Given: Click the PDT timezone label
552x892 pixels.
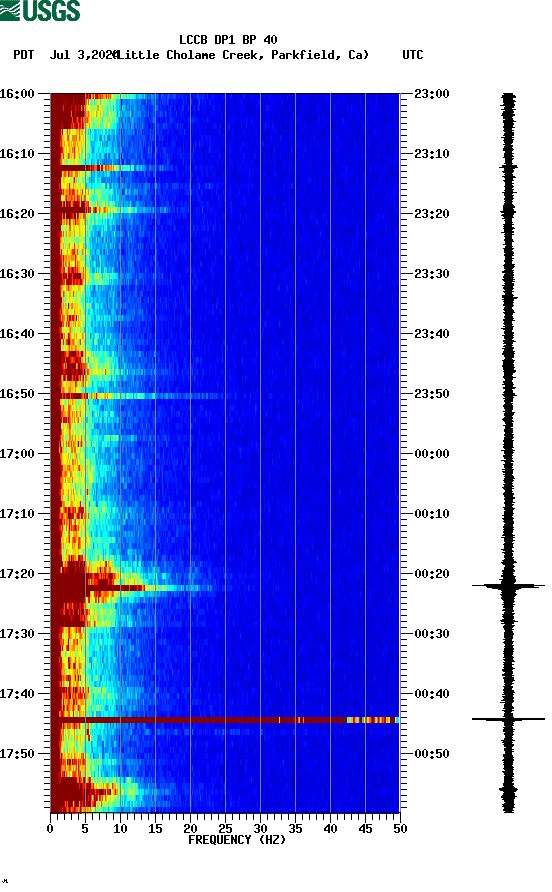Looking at the screenshot, I should tap(23, 55).
